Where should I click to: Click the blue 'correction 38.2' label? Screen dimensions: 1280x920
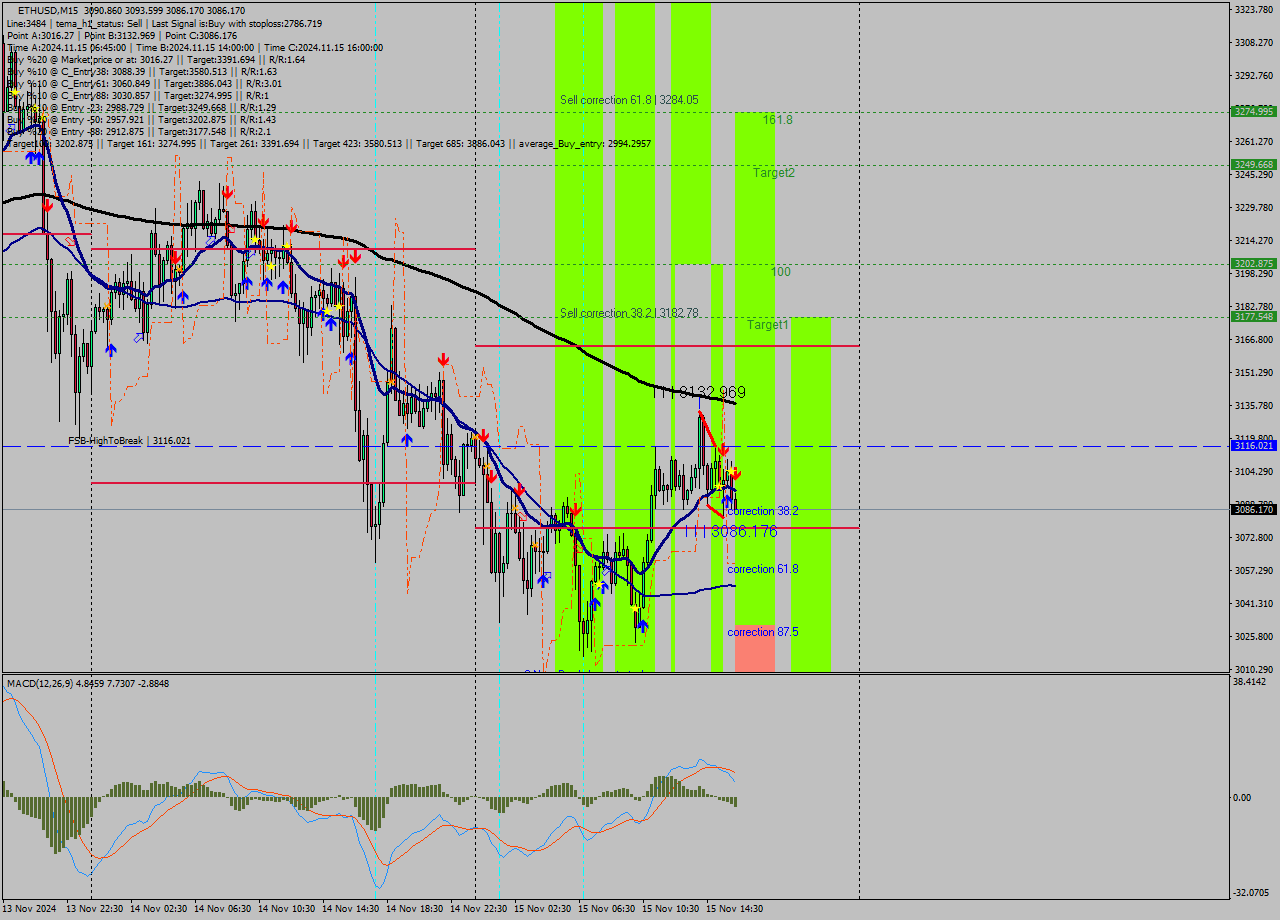(763, 511)
